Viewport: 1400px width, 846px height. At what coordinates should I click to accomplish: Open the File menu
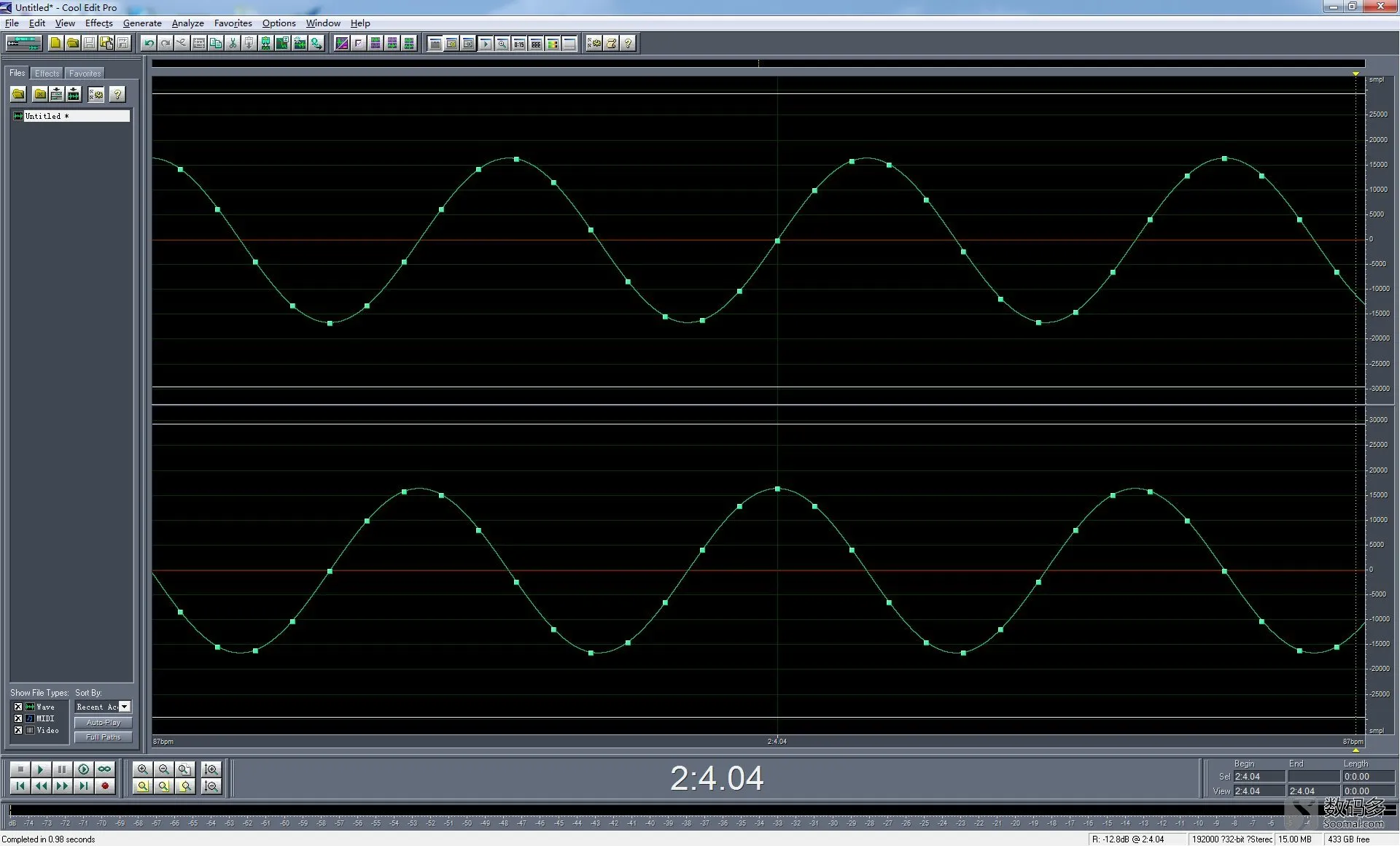[x=12, y=23]
